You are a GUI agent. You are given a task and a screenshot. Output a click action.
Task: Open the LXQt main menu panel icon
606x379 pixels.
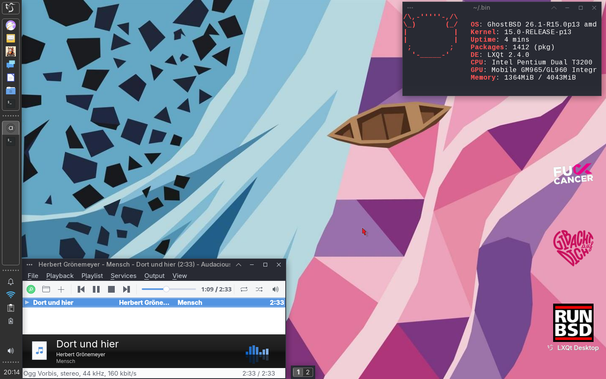tap(10, 7)
